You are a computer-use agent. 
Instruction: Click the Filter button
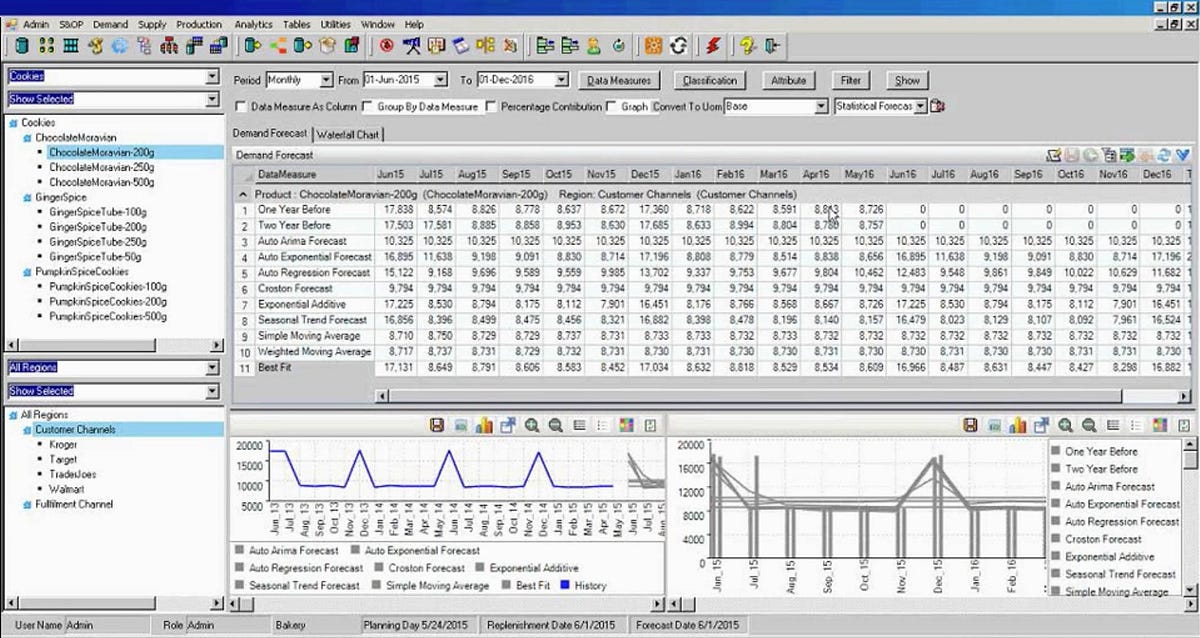851,80
